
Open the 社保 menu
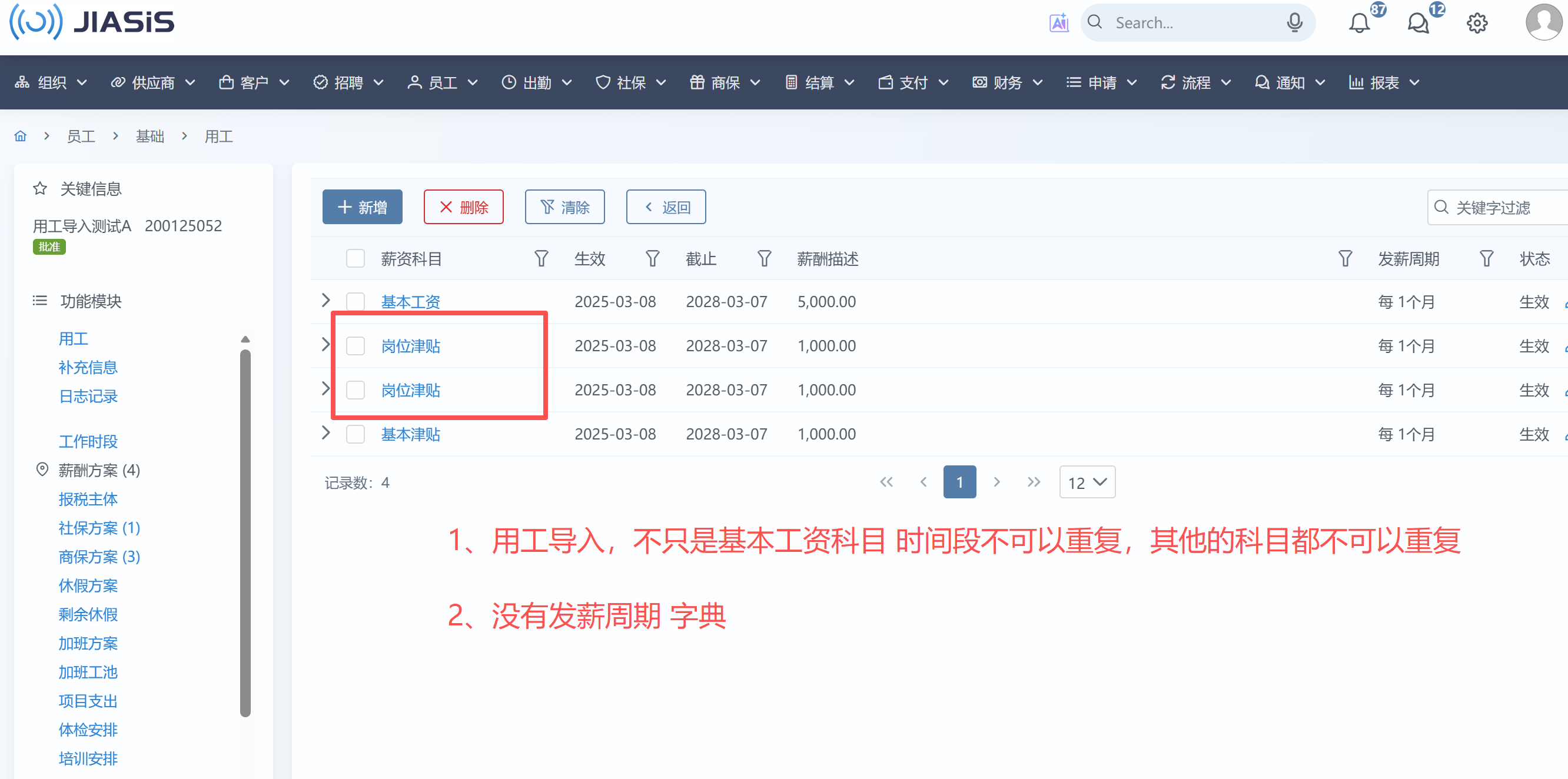(x=630, y=83)
